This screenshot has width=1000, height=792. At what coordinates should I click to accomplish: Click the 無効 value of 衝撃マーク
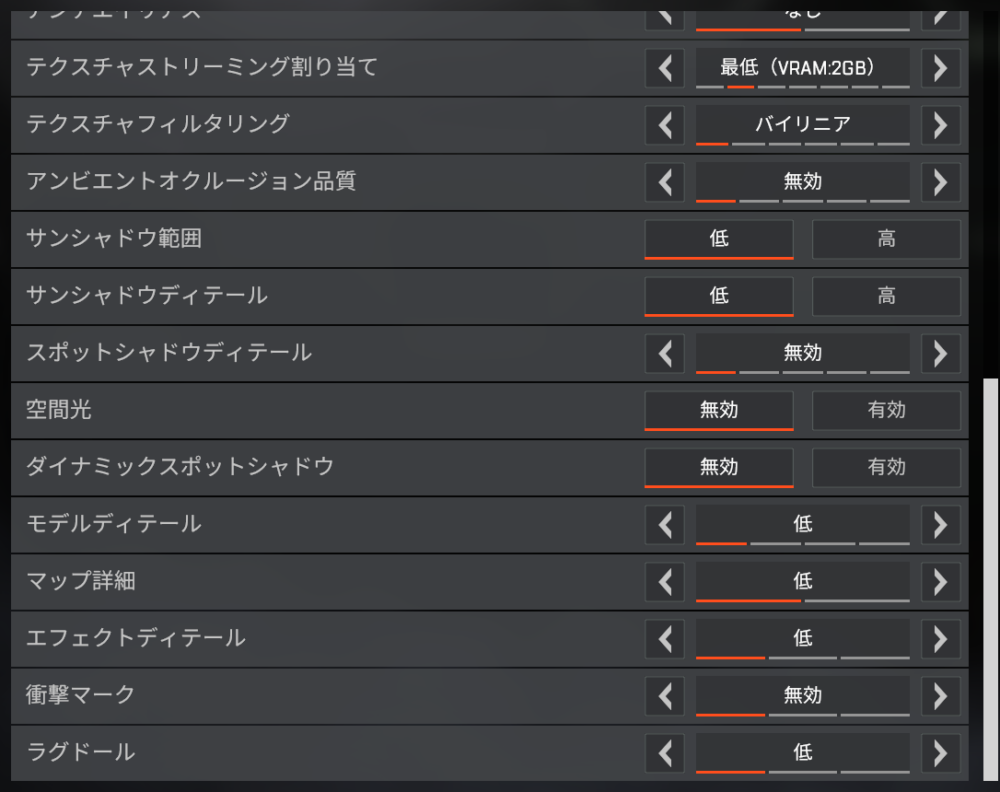point(802,695)
